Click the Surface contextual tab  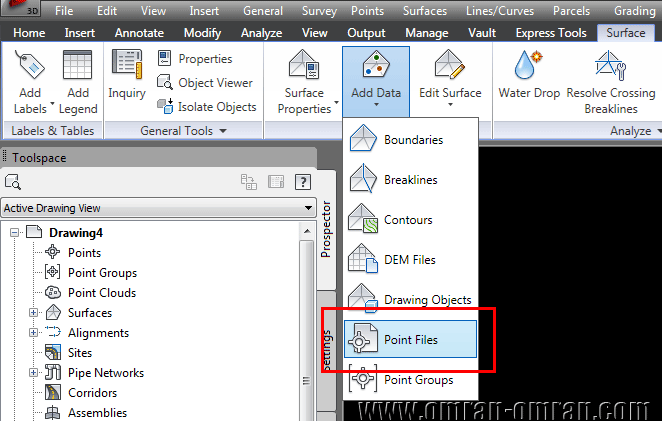tap(626, 33)
